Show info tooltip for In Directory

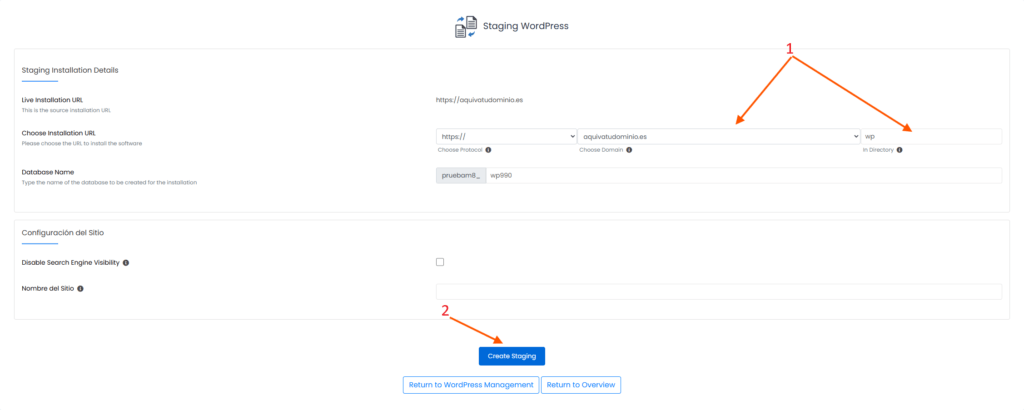coord(899,150)
